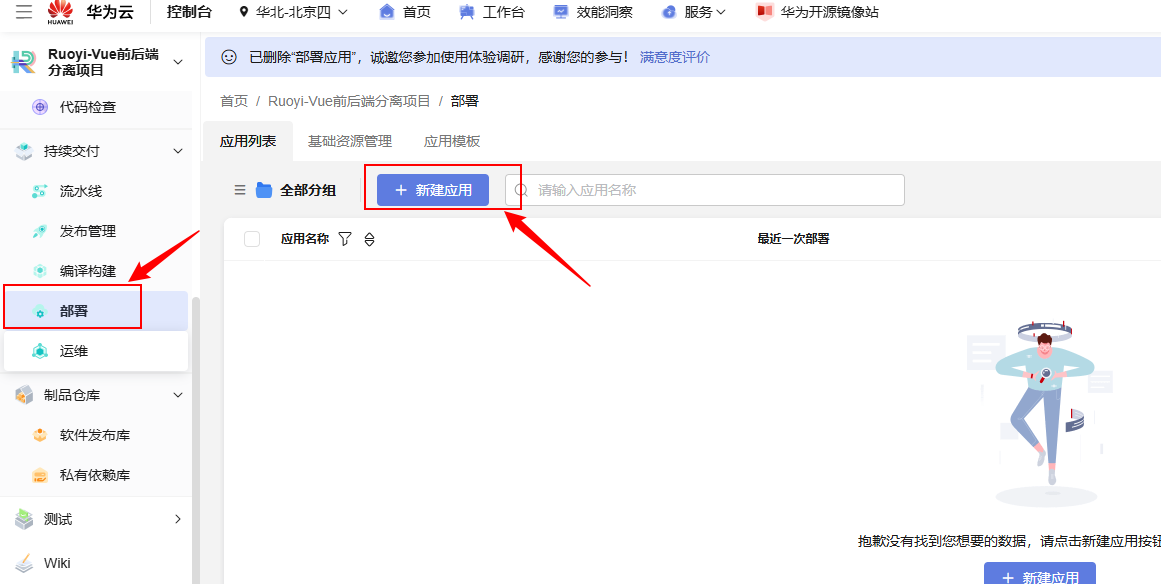Click the 持续交付 cube icon
Image resolution: width=1161 pixels, height=584 pixels.
click(24, 151)
